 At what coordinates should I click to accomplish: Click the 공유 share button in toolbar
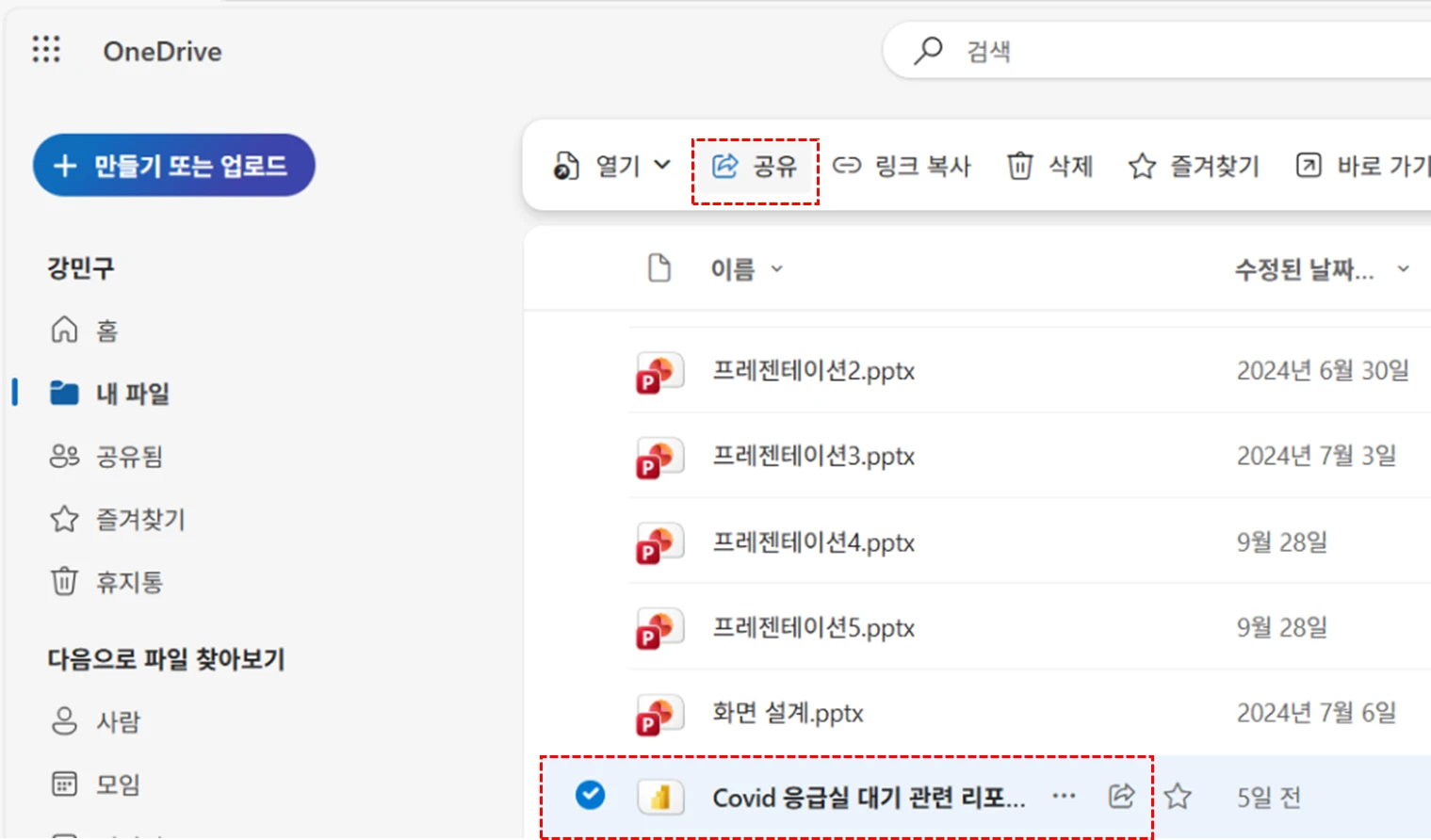click(x=755, y=167)
